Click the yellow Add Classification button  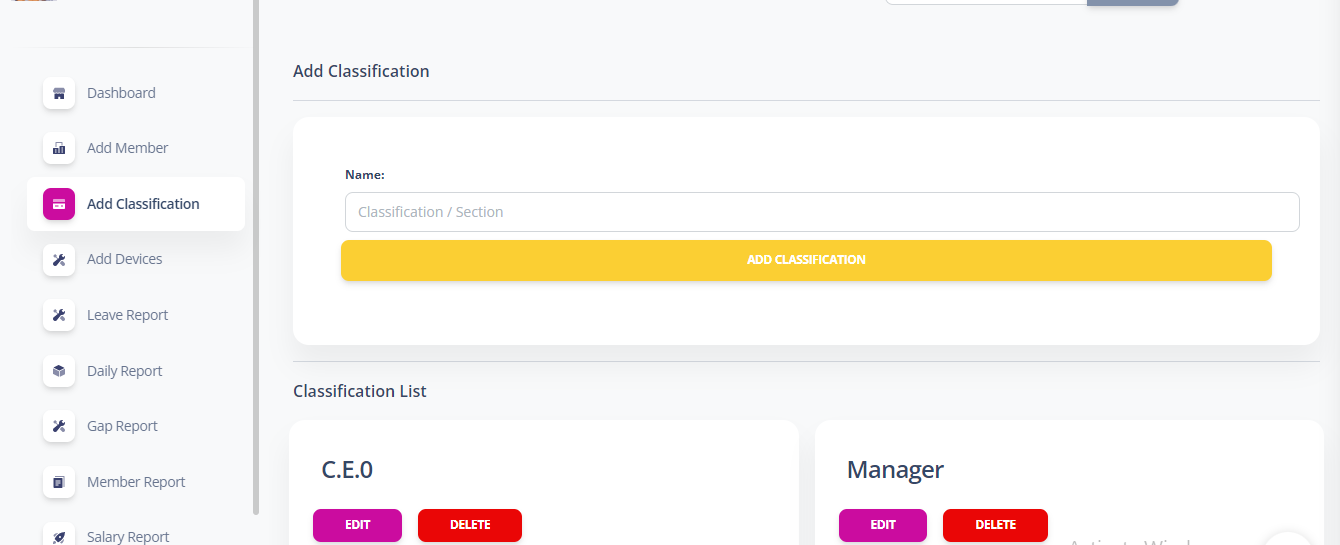[x=806, y=260]
